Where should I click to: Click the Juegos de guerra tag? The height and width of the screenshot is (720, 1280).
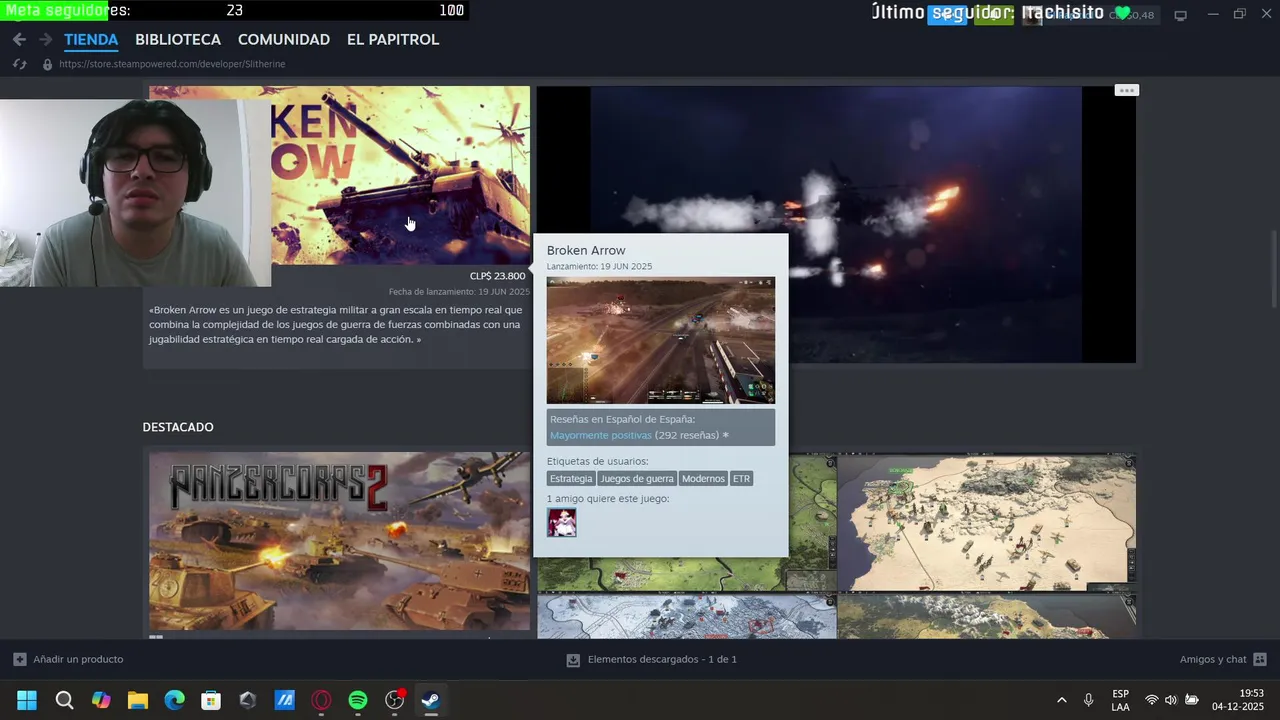pos(637,479)
